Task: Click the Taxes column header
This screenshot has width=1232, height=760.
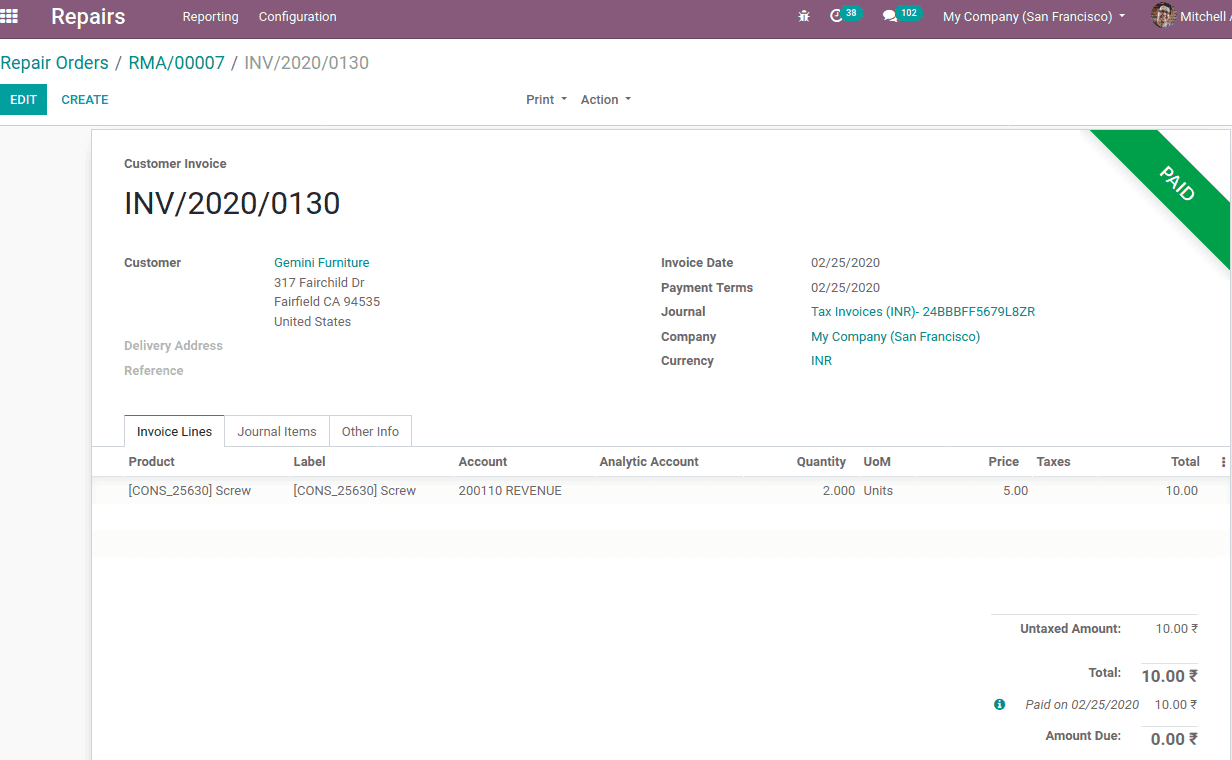Action: [x=1053, y=462]
